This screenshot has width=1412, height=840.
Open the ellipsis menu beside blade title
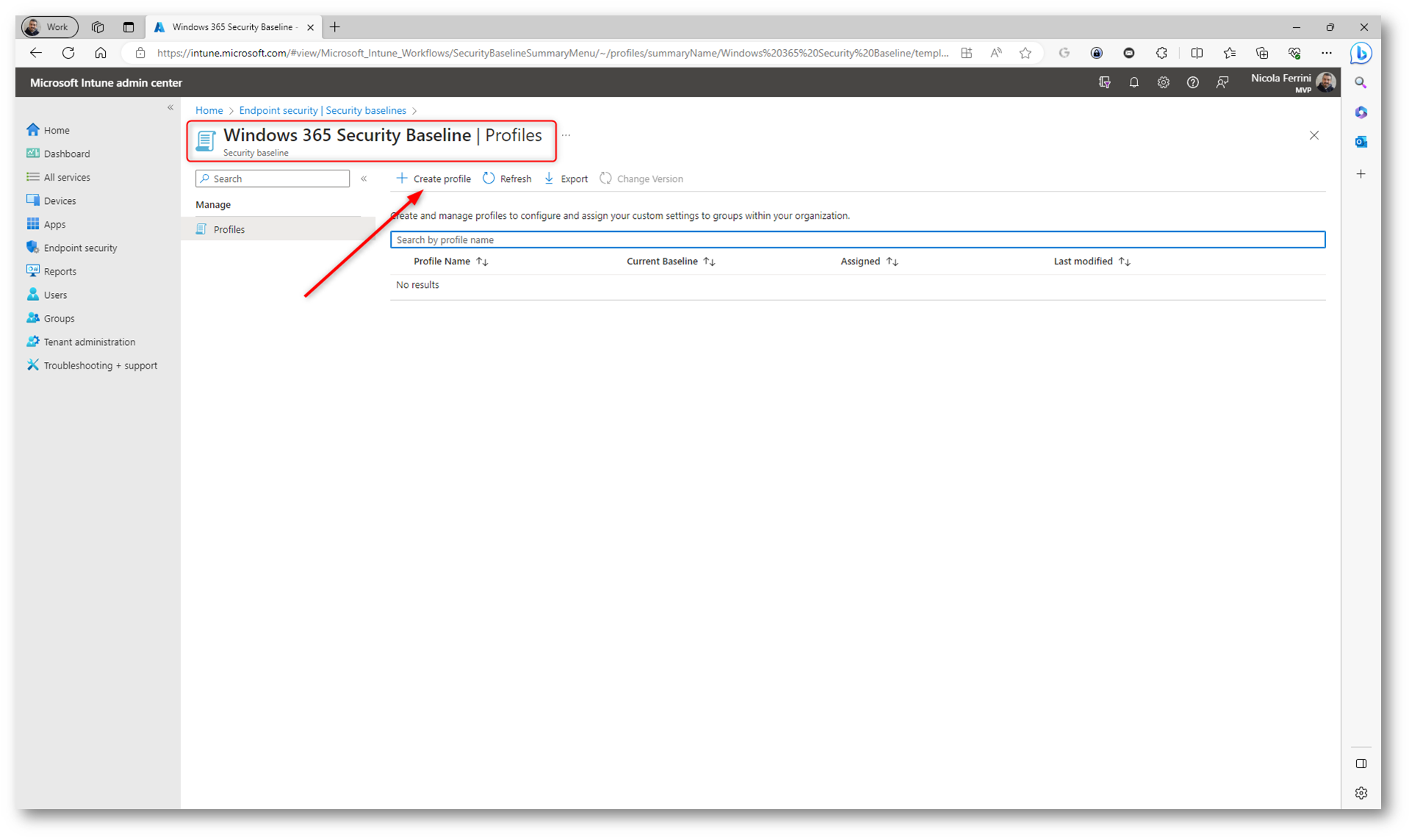click(566, 135)
